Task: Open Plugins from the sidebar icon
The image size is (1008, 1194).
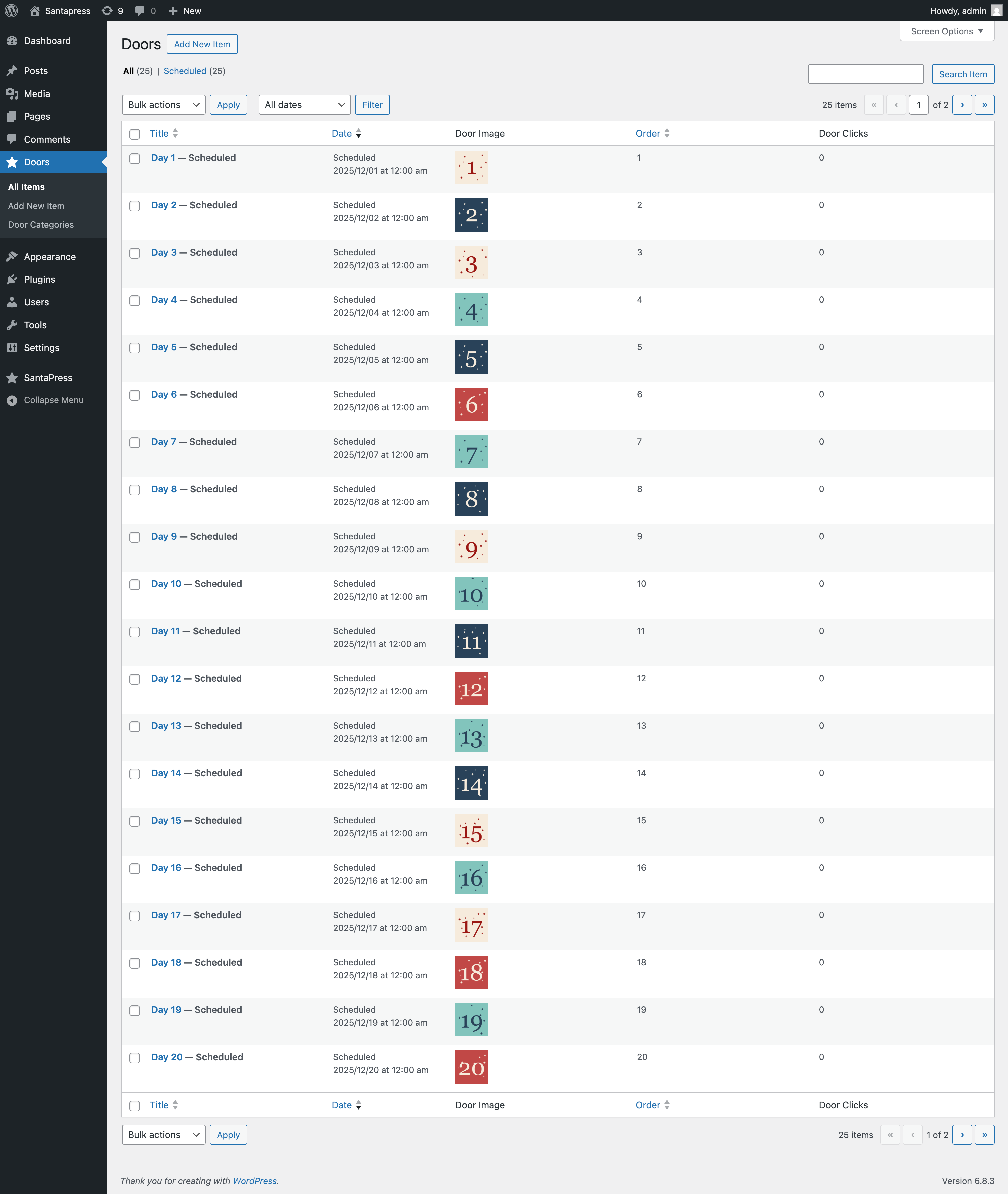Action: coord(12,279)
